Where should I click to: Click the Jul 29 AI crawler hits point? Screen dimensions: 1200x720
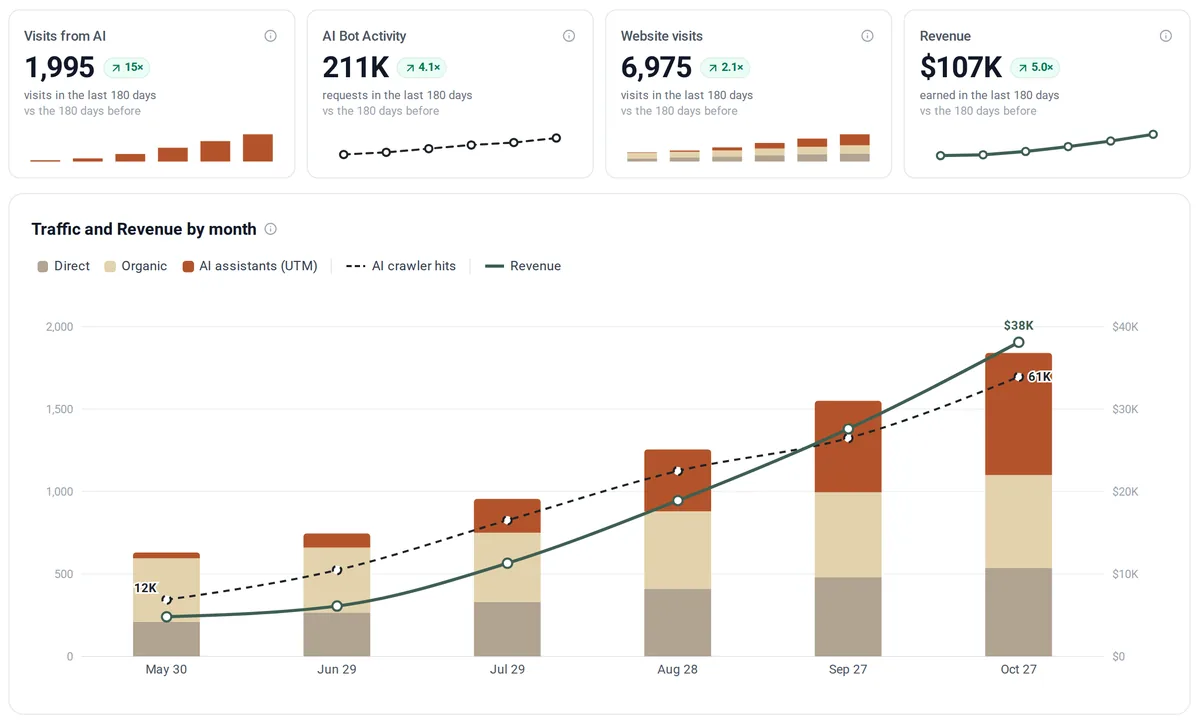[x=507, y=520]
